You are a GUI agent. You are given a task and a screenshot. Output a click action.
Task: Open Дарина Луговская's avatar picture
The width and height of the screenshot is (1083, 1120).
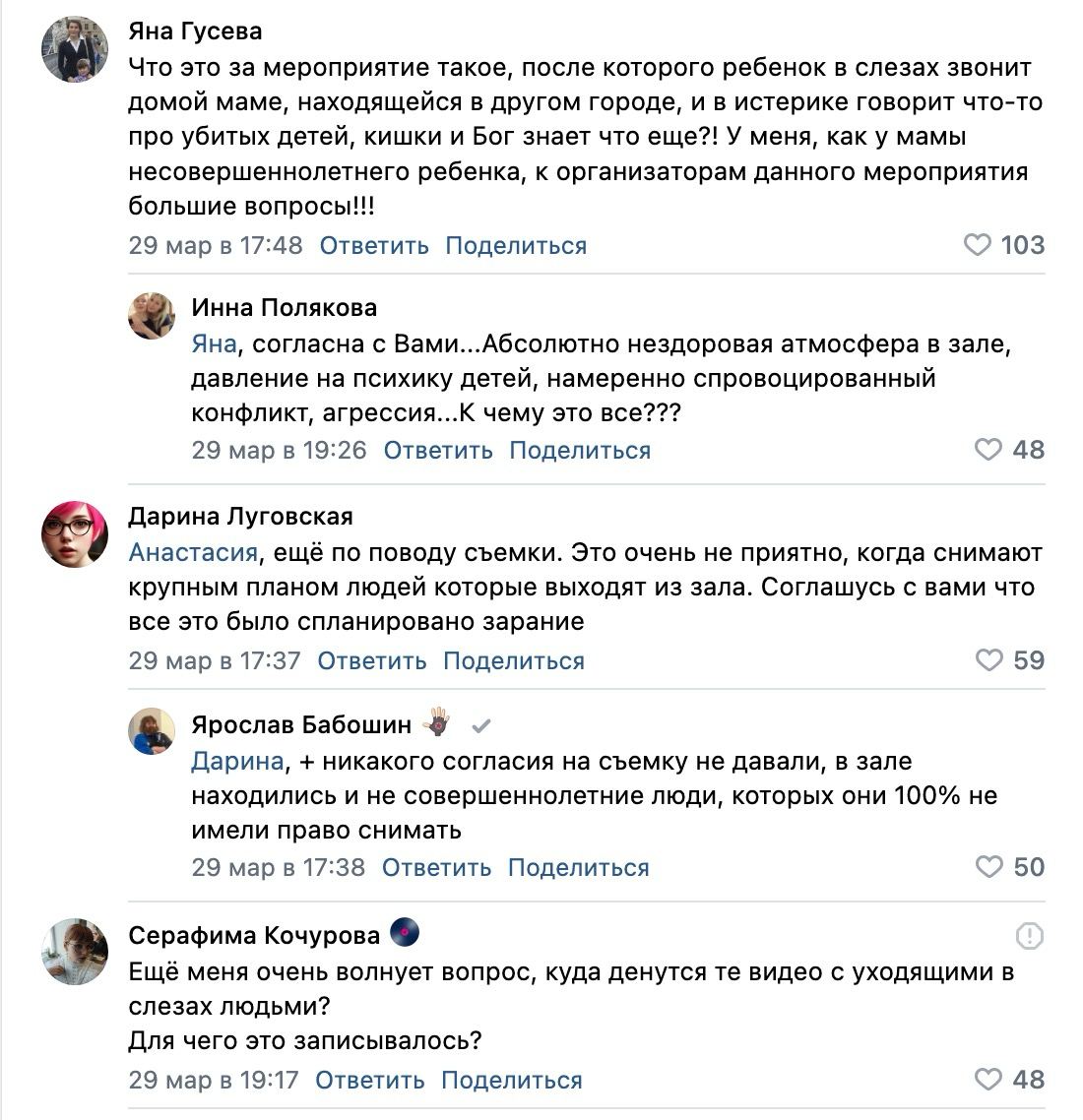tap(75, 533)
